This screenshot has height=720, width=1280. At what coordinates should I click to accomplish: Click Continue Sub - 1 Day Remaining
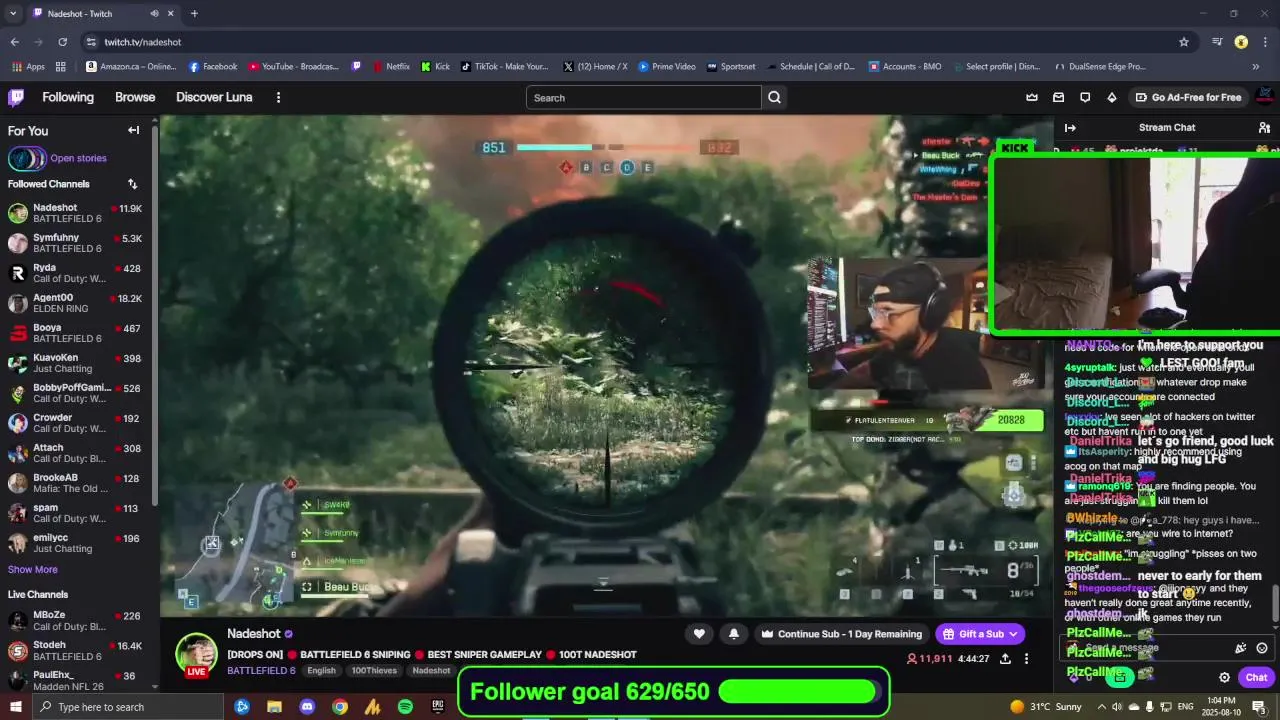[x=841, y=634]
